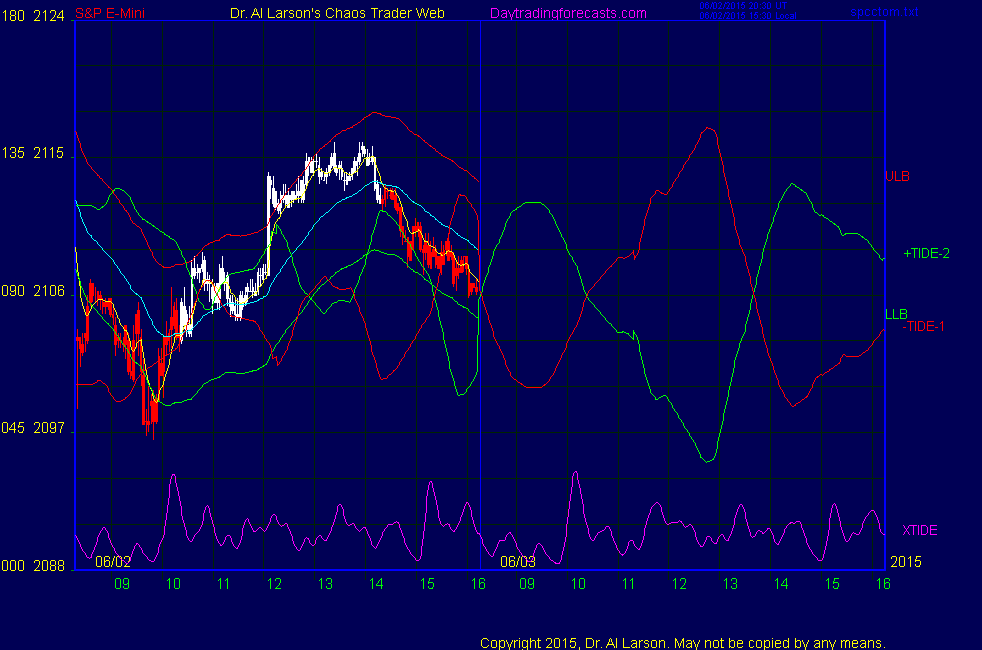Click "Dr. Al Larson's Chaos Trader Web" heading
This screenshot has width=982, height=650.
pyautogui.click(x=337, y=13)
